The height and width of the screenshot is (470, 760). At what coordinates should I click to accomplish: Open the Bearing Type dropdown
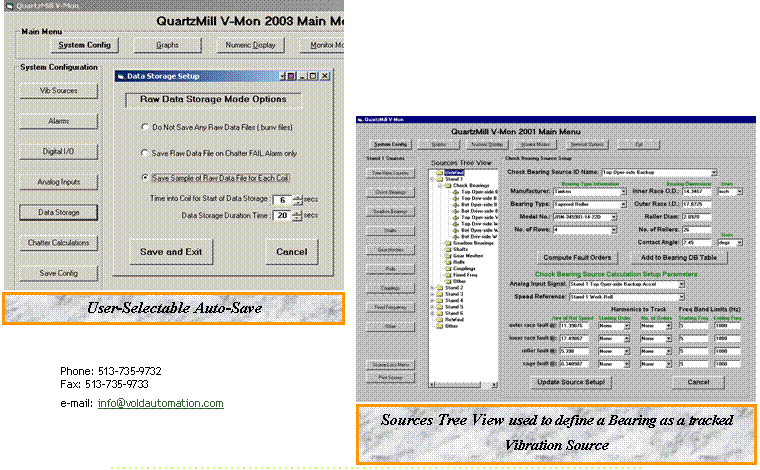623,204
